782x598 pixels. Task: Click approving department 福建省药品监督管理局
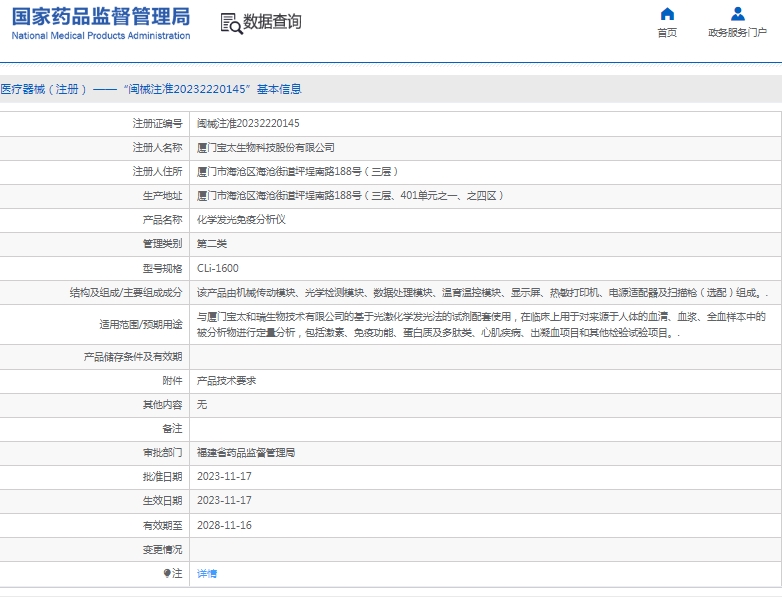(246, 452)
